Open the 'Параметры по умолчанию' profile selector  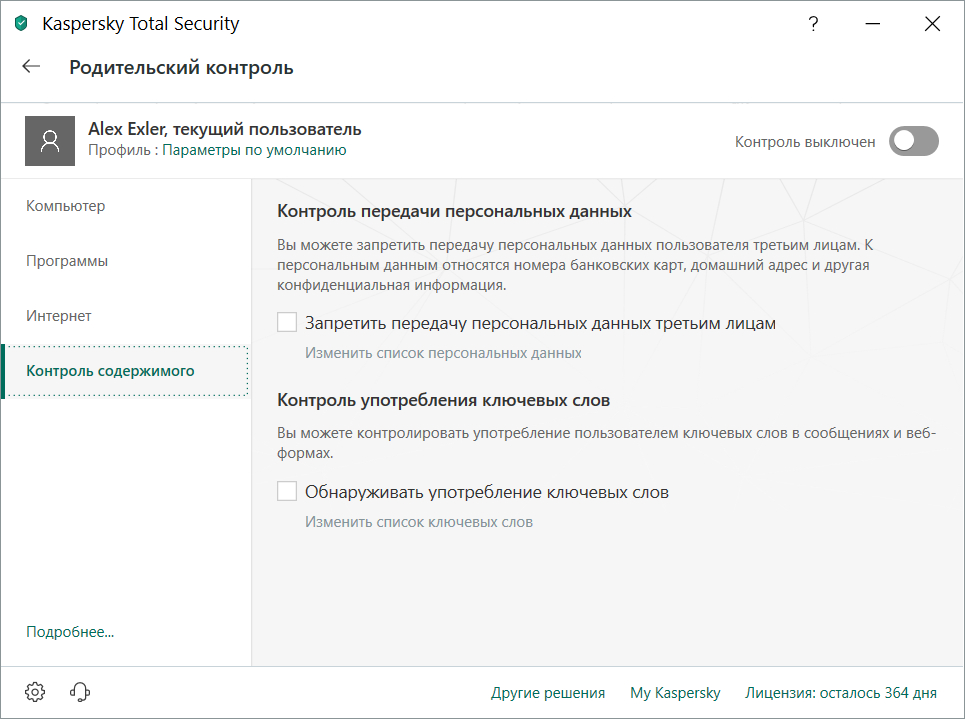tap(254, 150)
